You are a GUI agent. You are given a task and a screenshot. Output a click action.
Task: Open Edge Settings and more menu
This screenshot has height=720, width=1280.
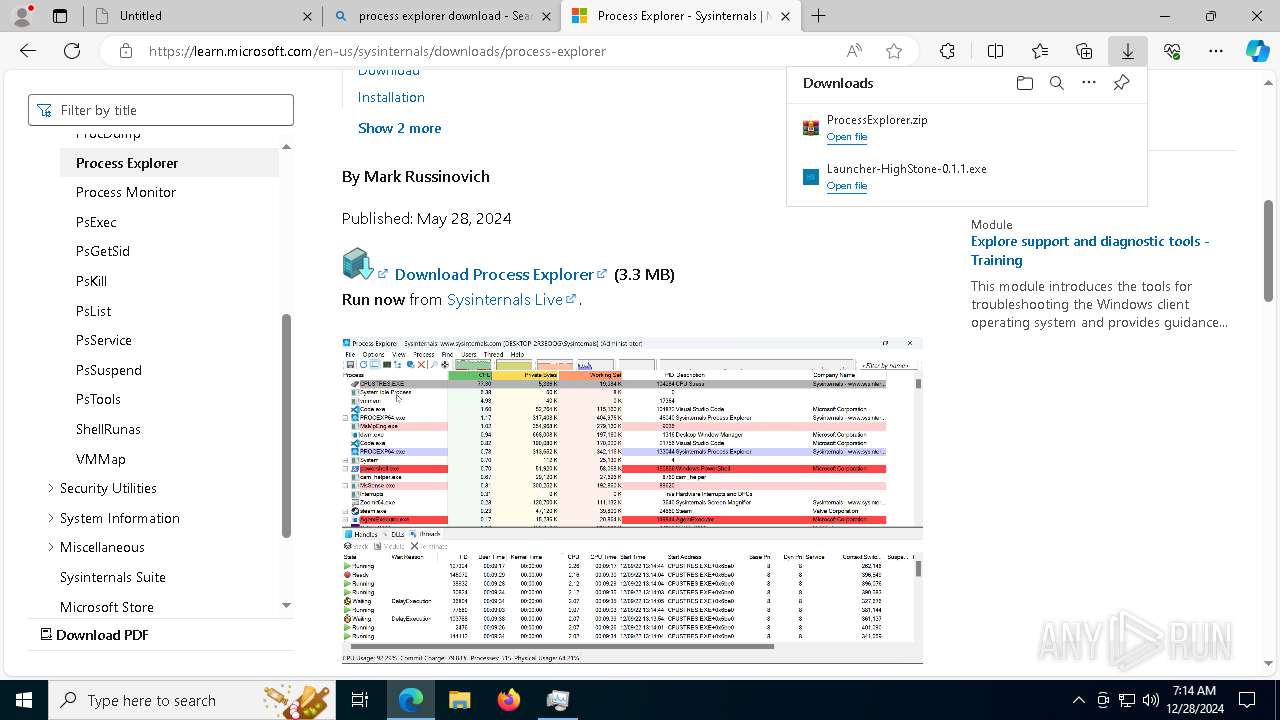tap(1216, 51)
